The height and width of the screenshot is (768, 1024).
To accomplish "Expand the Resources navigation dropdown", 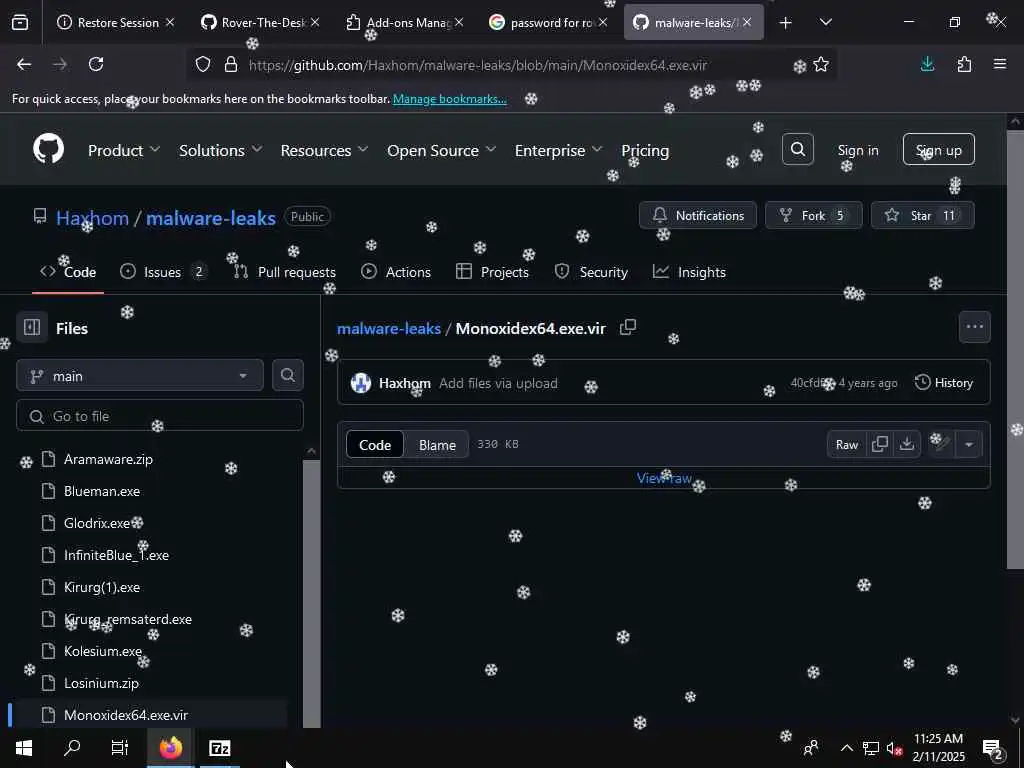I will click(x=324, y=150).
